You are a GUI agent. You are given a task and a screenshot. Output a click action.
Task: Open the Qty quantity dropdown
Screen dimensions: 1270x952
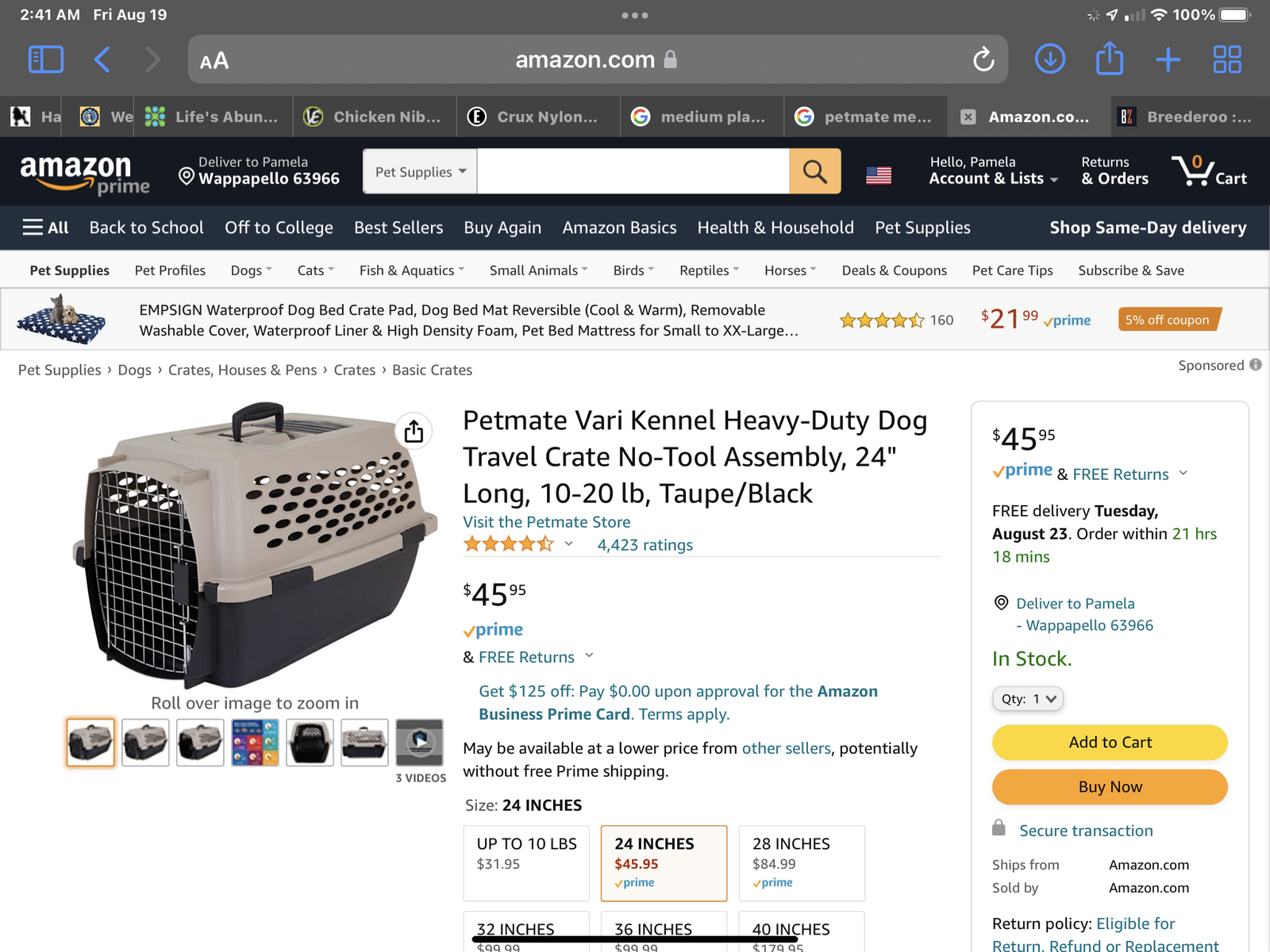coord(1028,699)
